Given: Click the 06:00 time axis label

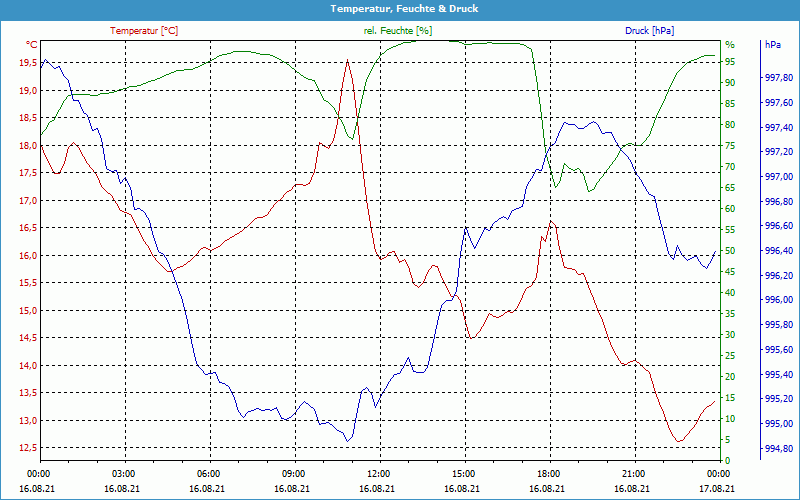Looking at the screenshot, I should 208,473.
